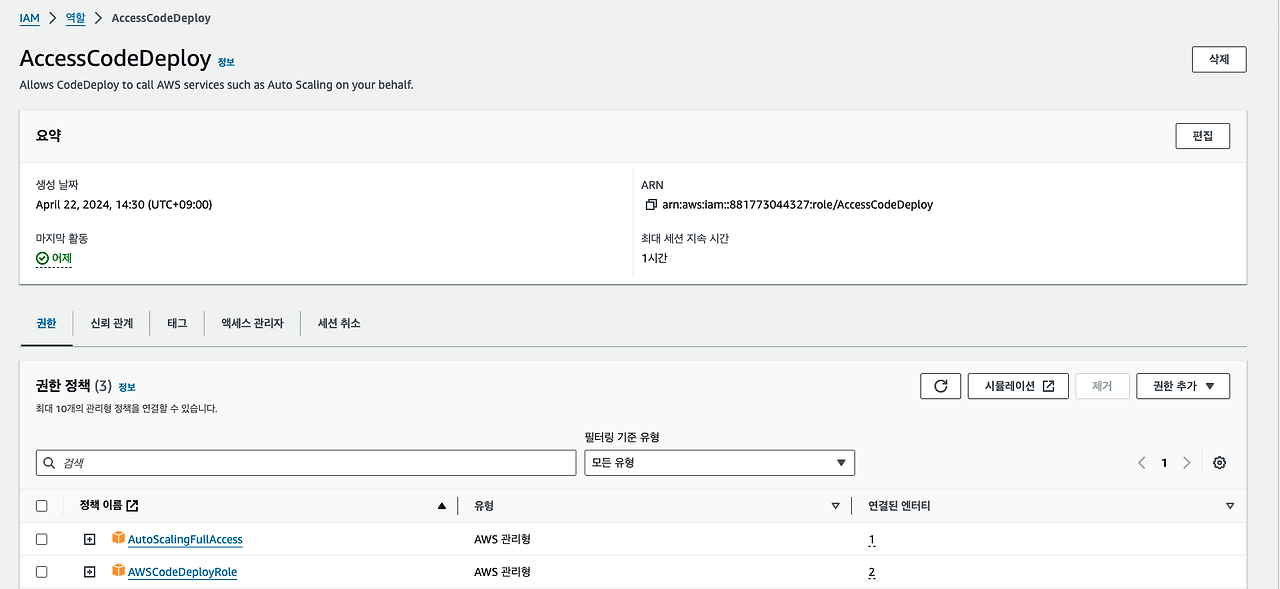The image size is (1280, 589).
Task: Click the 연결된 엔터티 column header
Action: [x=899, y=506]
